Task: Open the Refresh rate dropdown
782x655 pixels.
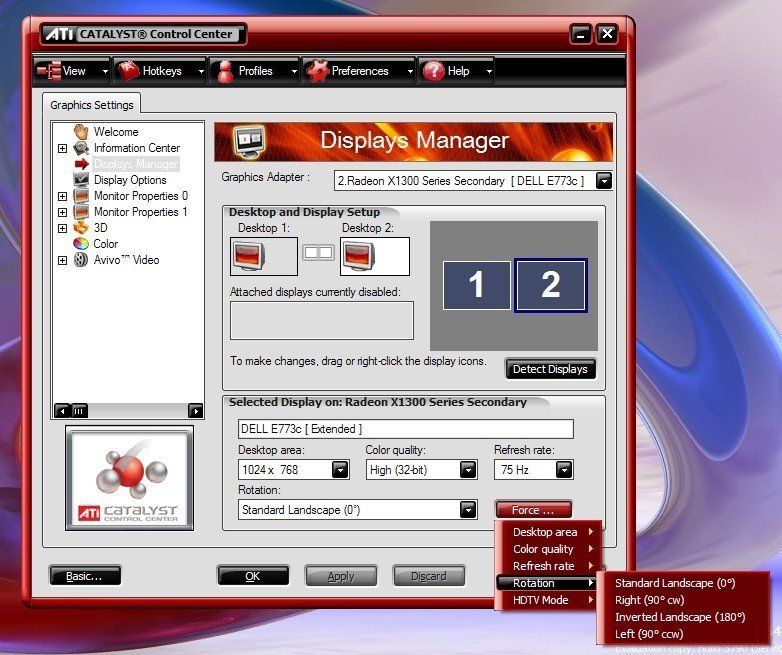Action: click(564, 469)
